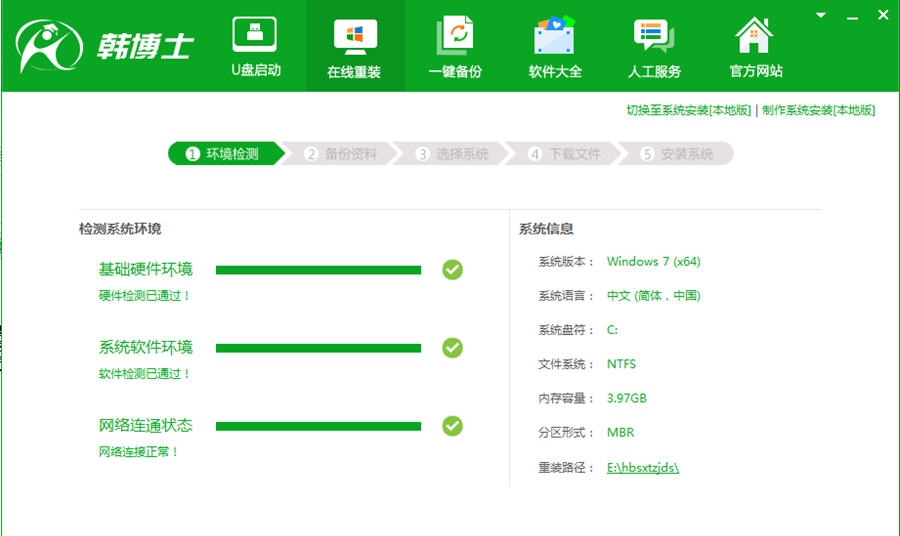Open the reinstall path E:\hbsxtzjds\ link
The image size is (900, 536).
click(643, 468)
